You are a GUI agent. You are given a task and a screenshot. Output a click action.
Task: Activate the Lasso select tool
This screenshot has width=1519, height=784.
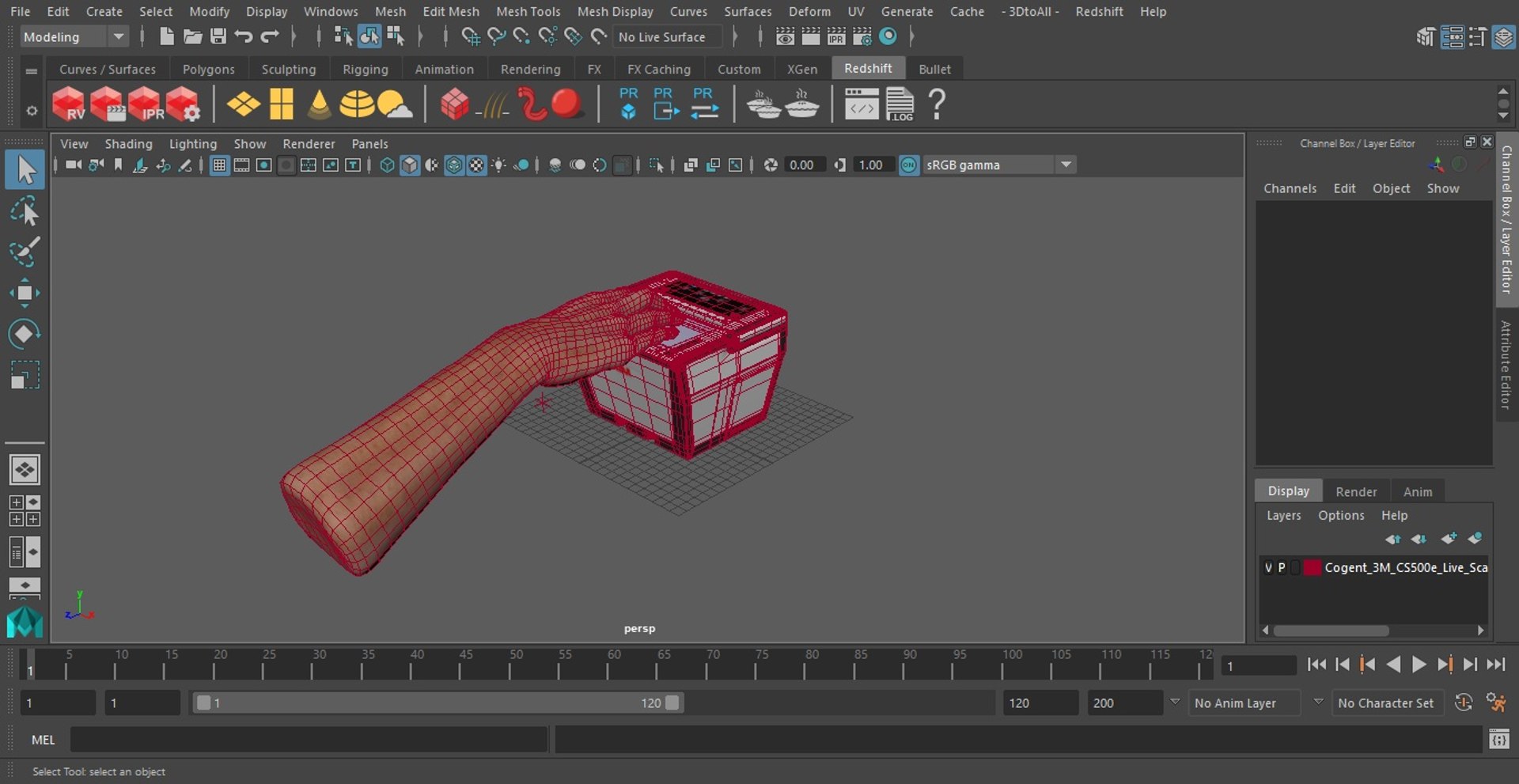25,211
